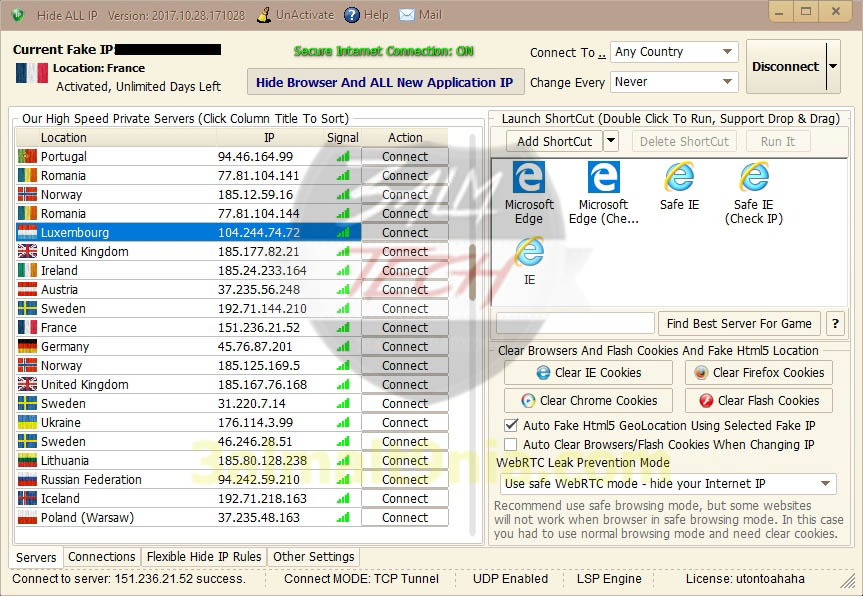The image size is (863, 596).
Task: Click Find Best Server For Game button
Action: point(739,324)
